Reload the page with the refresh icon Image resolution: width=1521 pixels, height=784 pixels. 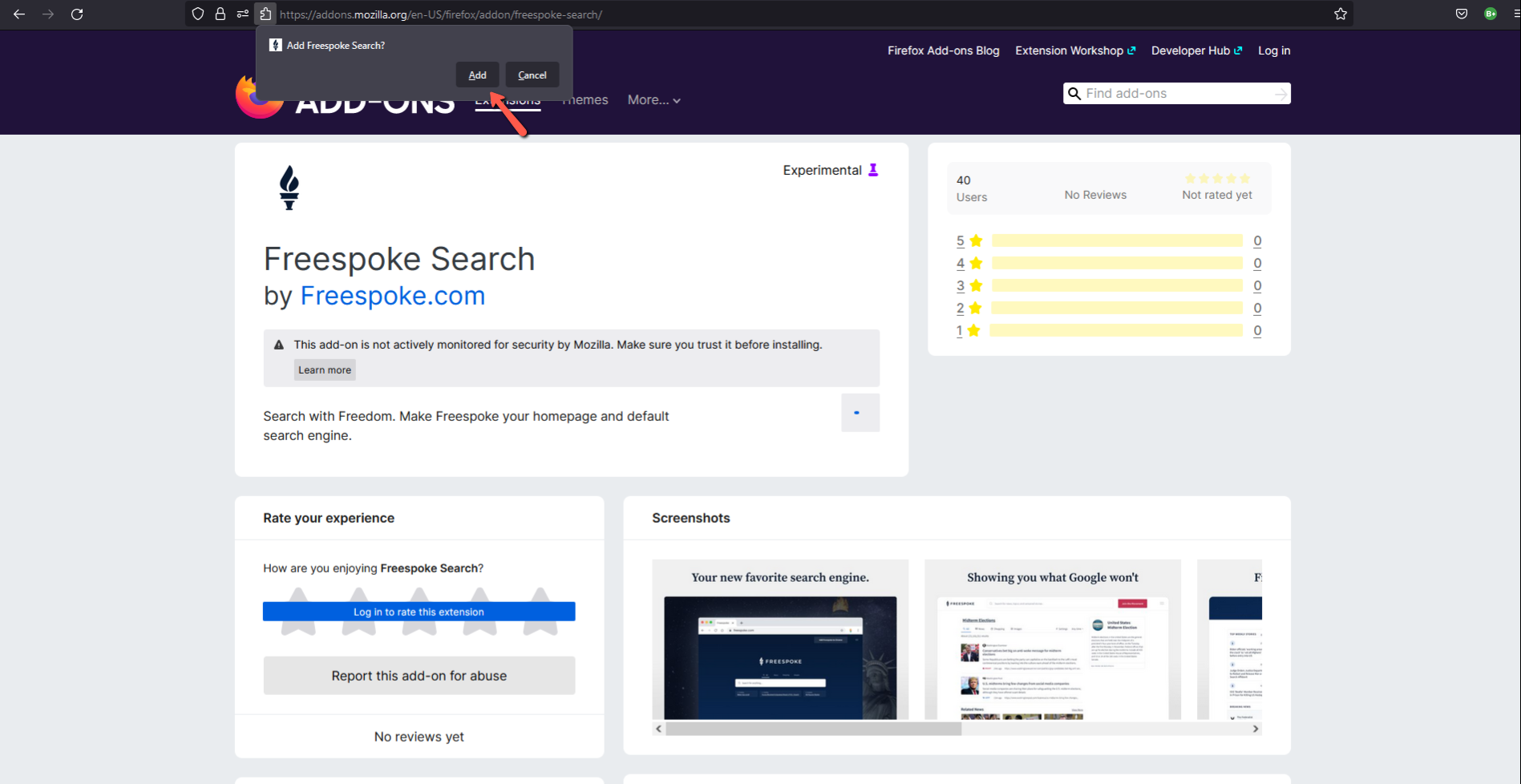(77, 14)
